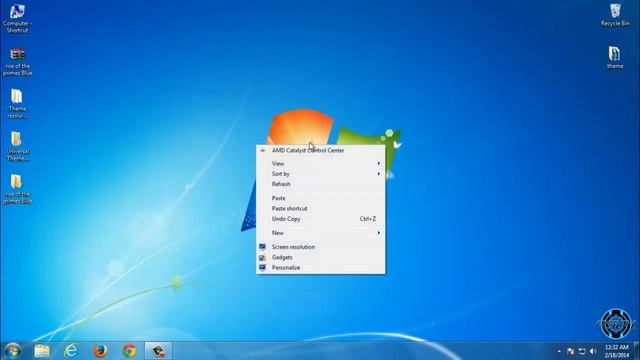Choose AMD Catalyst Control Center in context menu
640x360 pixels.
pyautogui.click(x=320, y=151)
